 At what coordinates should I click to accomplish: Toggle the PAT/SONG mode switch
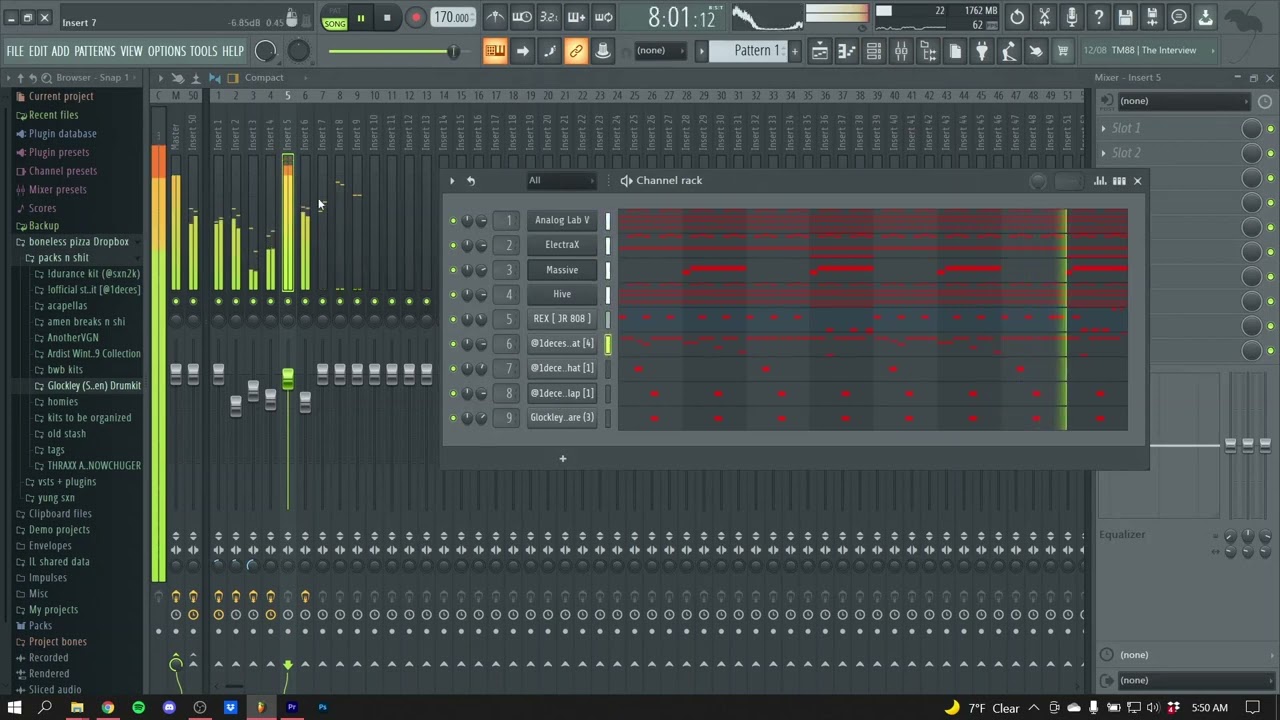point(335,18)
